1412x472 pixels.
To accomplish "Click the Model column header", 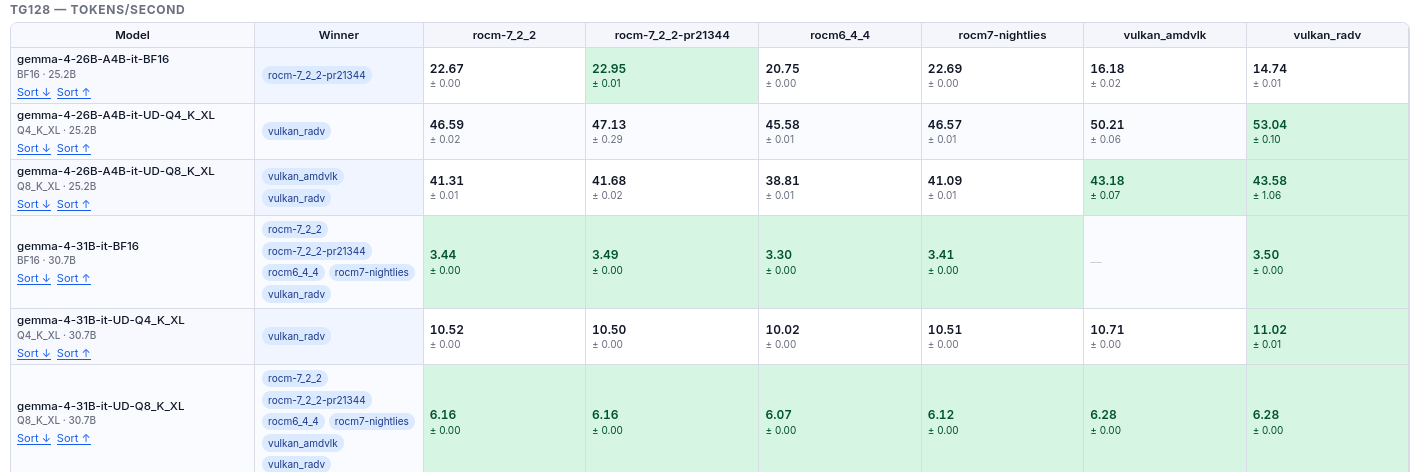I will (132, 35).
